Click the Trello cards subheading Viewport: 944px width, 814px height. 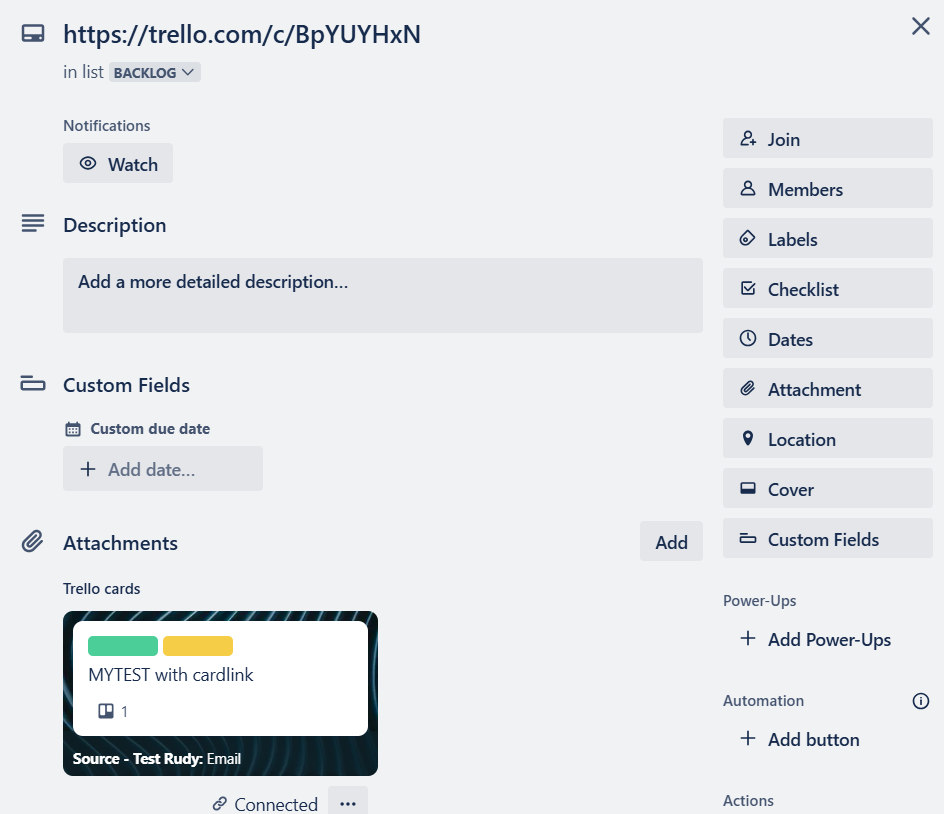pyautogui.click(x=102, y=589)
